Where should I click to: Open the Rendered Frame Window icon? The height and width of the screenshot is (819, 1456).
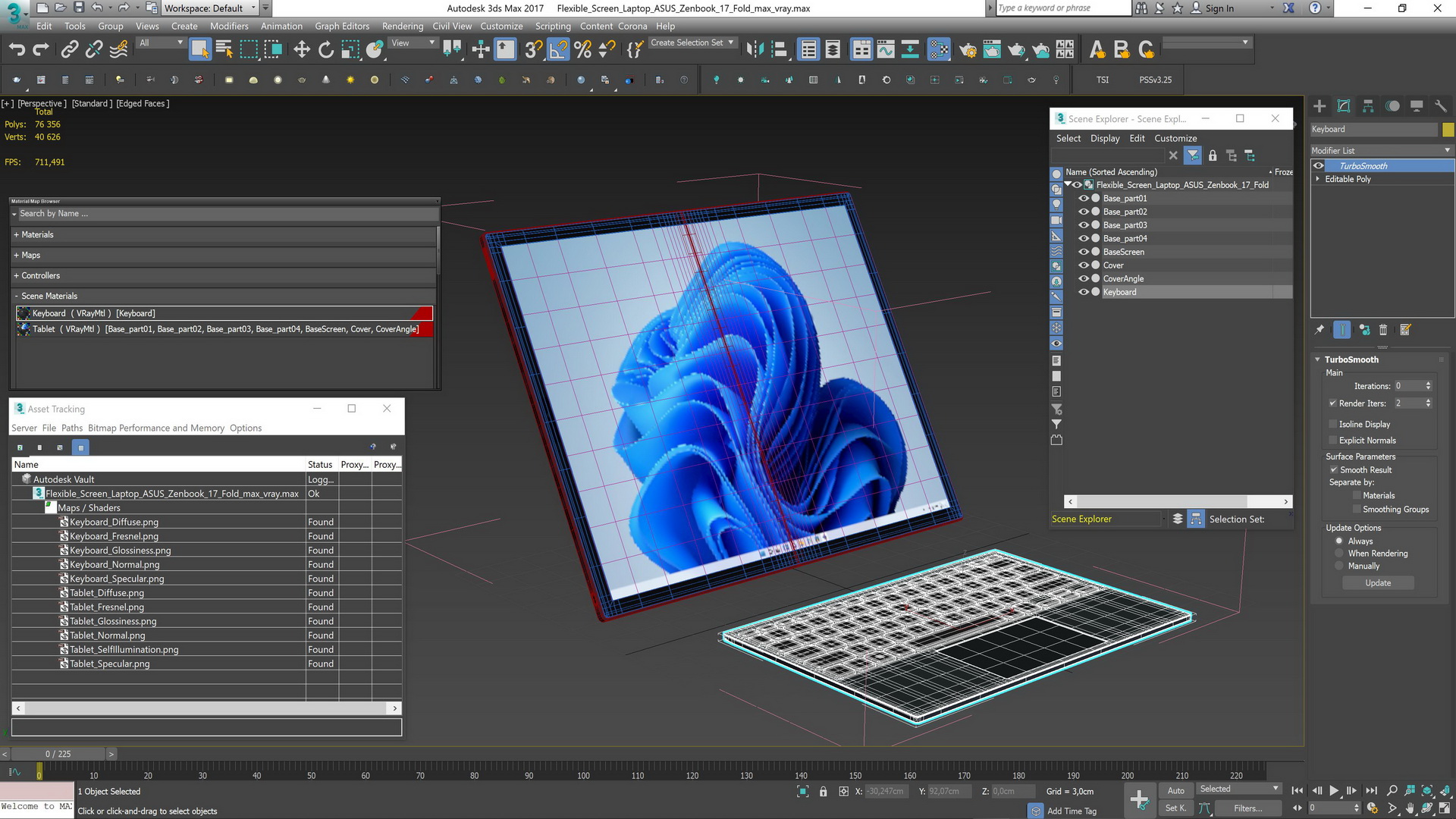pos(992,50)
